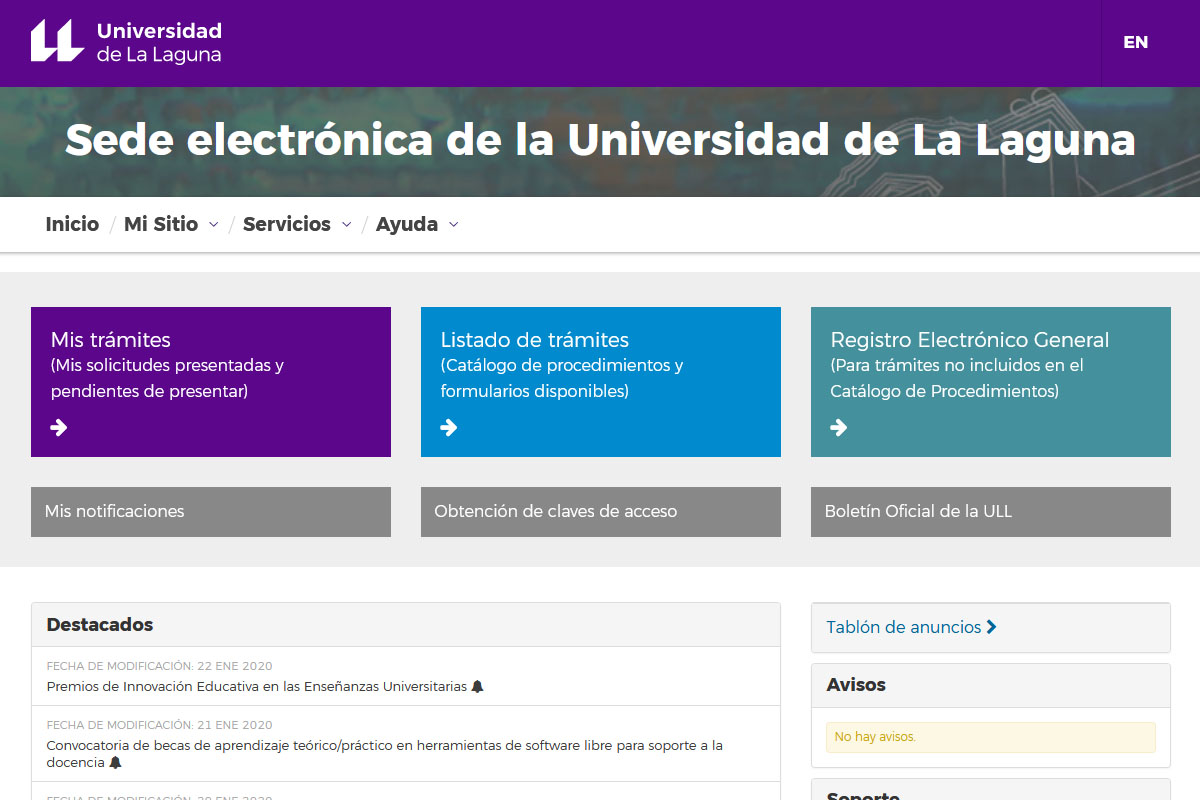Click bell icon next to Premios de Innovación Educativa

[478, 687]
